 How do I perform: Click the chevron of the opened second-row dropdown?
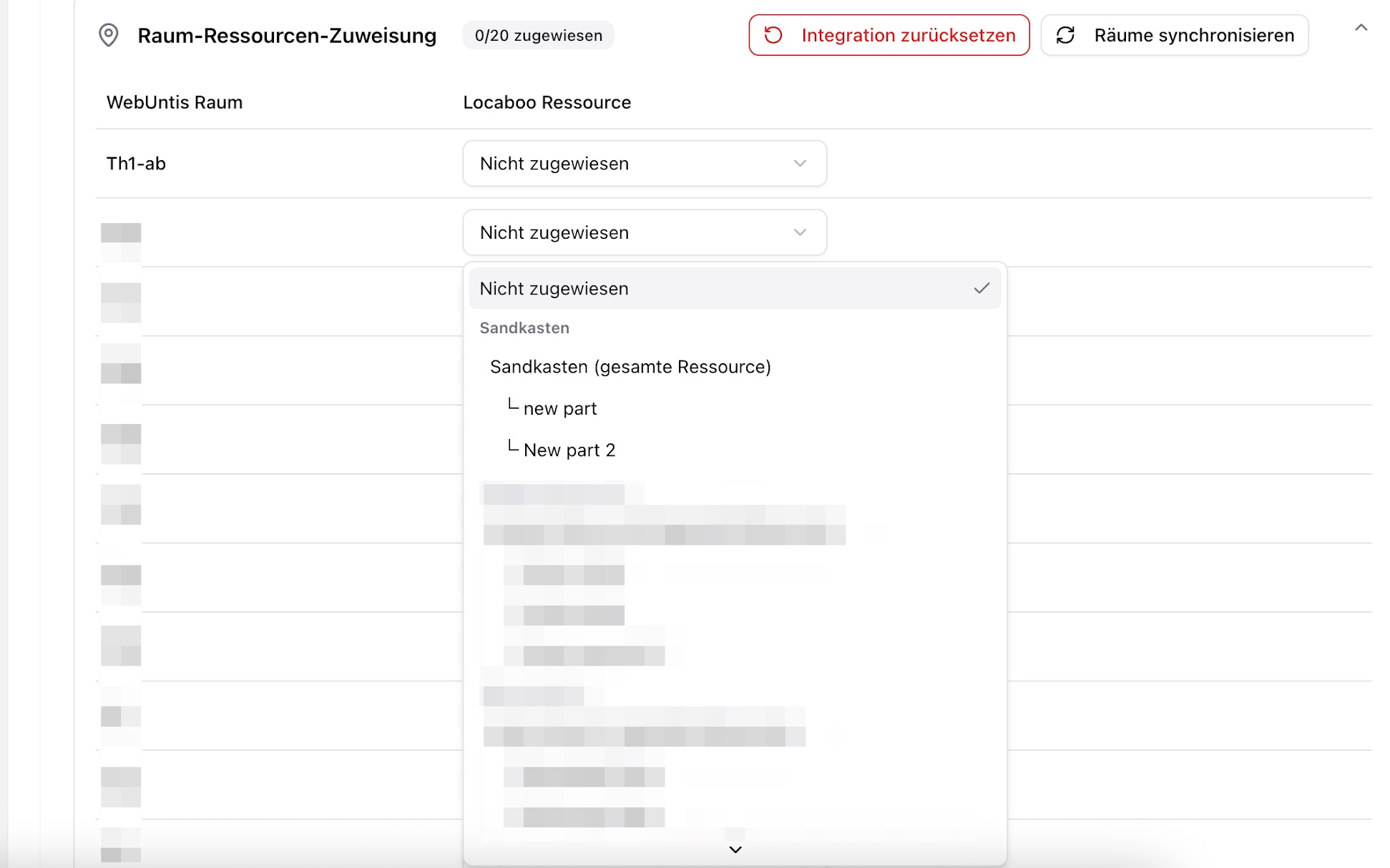pos(800,232)
